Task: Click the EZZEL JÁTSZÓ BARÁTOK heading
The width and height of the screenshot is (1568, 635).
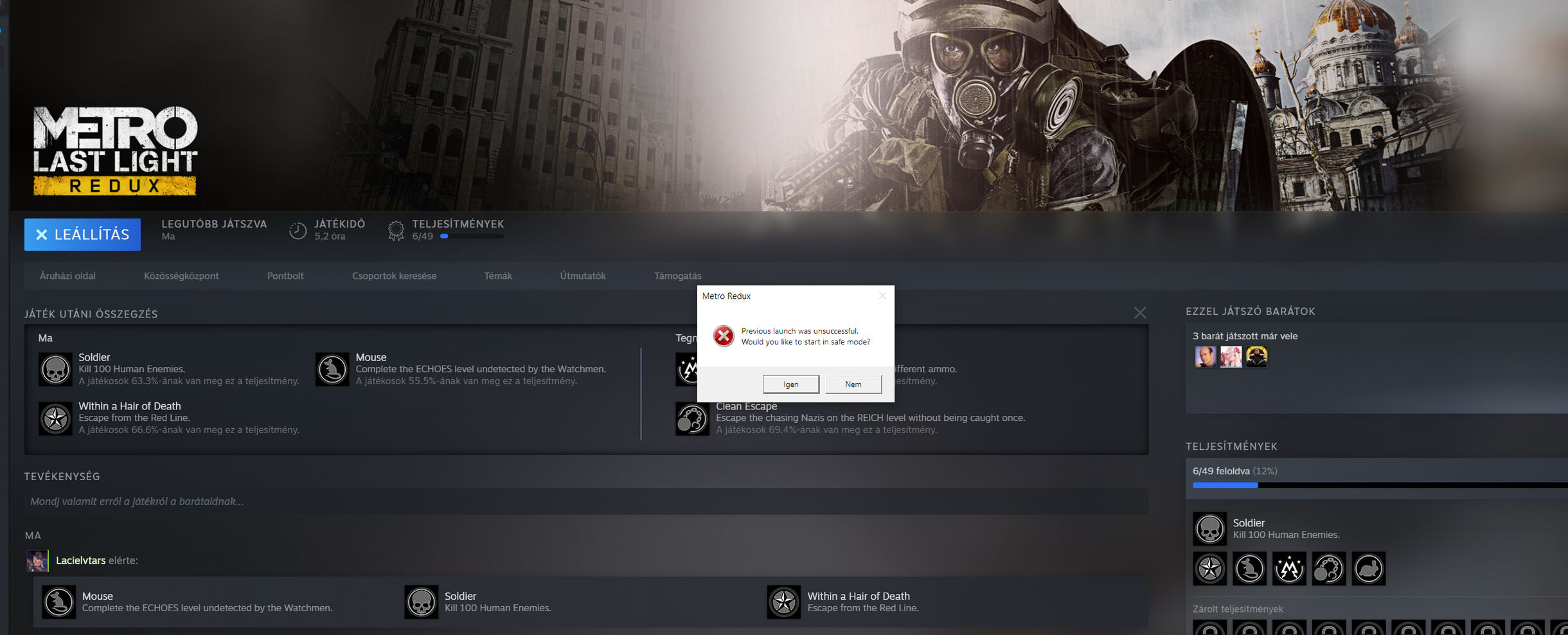Action: tap(1251, 311)
